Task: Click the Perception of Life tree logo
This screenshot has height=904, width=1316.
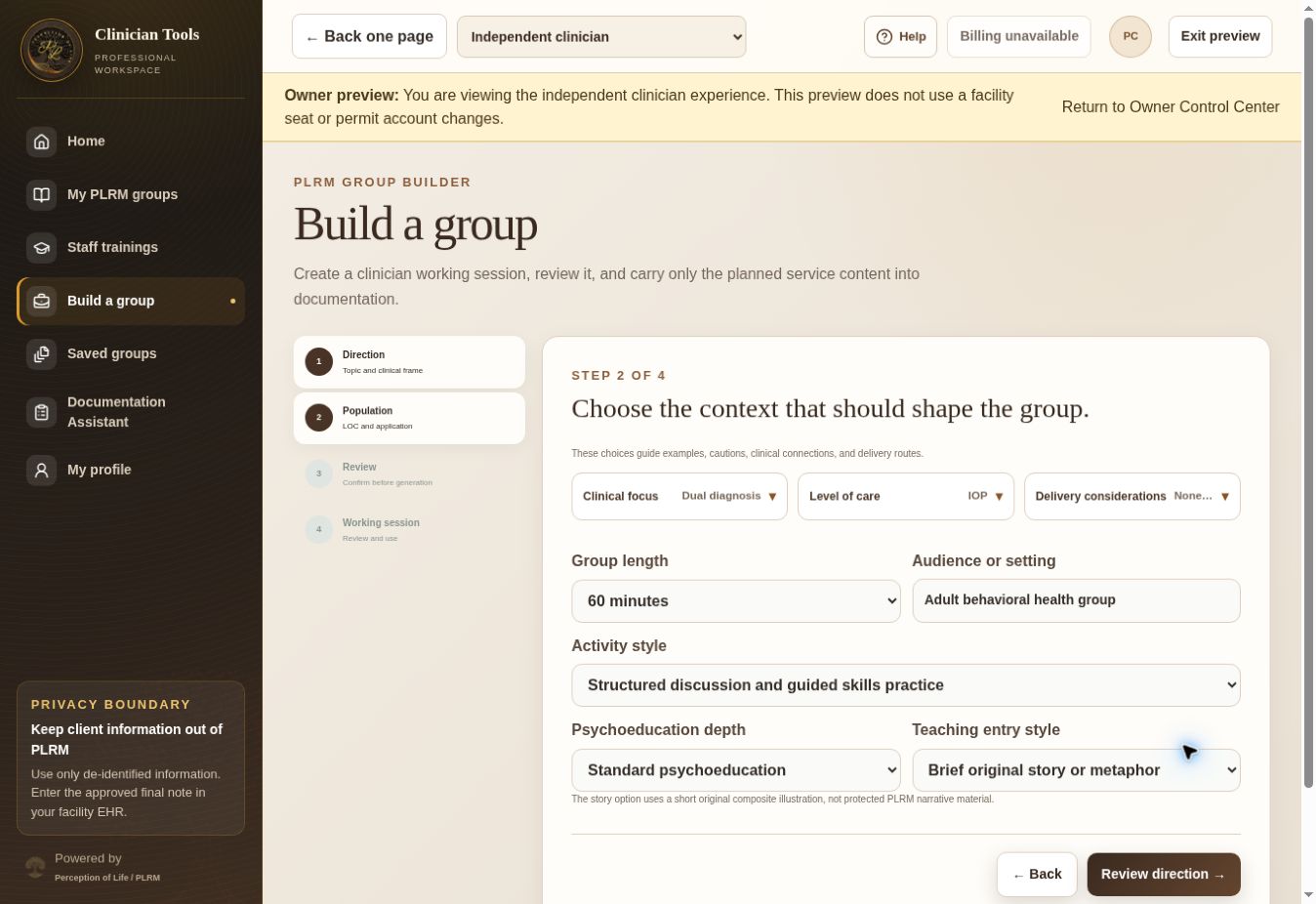Action: pos(35,867)
